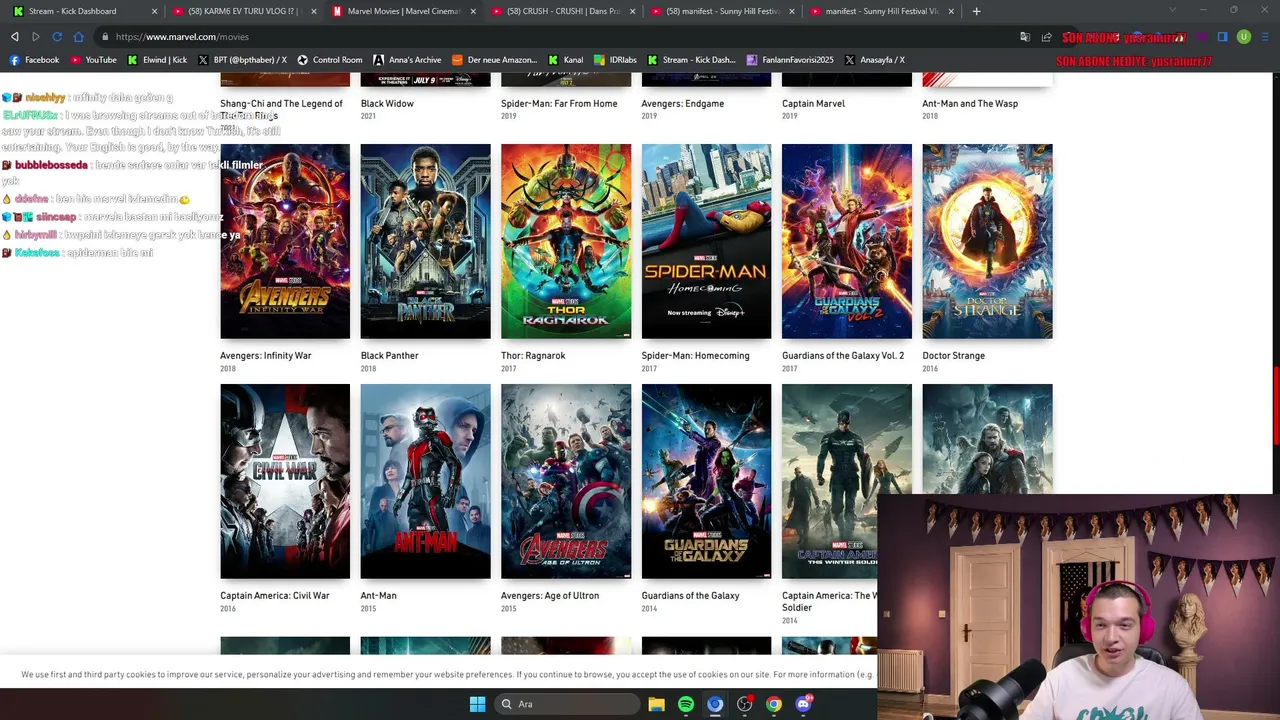Image resolution: width=1280 pixels, height=720 pixels.
Task: Click the Avengers: Endgame title link
Action: [x=683, y=104]
